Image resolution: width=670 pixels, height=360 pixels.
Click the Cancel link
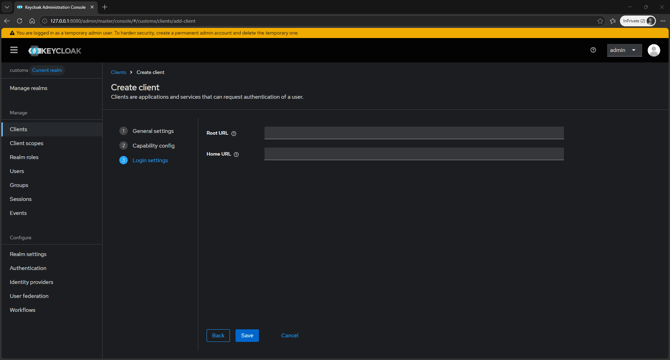[290, 335]
